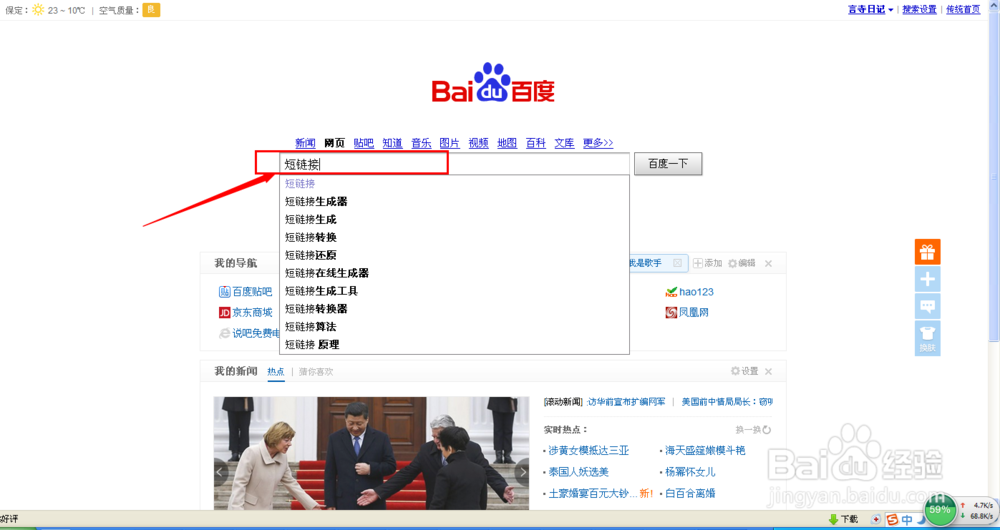
Task: Choose suggestion 短链接生成器
Action: pyautogui.click(x=454, y=202)
